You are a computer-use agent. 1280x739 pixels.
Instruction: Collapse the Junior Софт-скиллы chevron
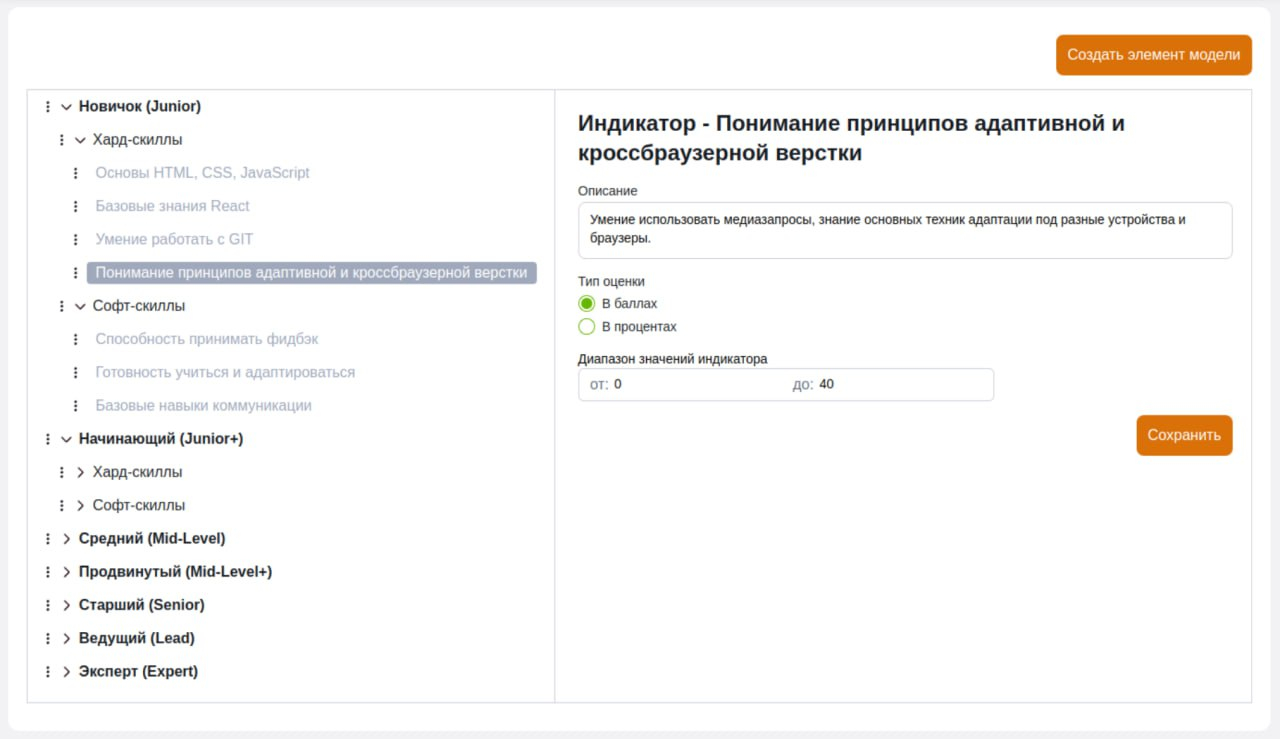click(80, 306)
